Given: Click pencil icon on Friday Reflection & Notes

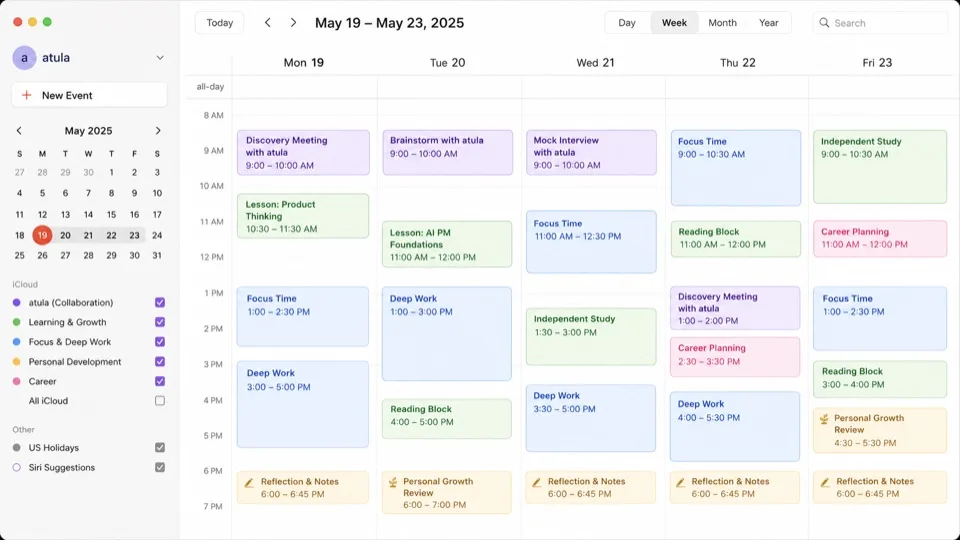Looking at the screenshot, I should [825, 482].
